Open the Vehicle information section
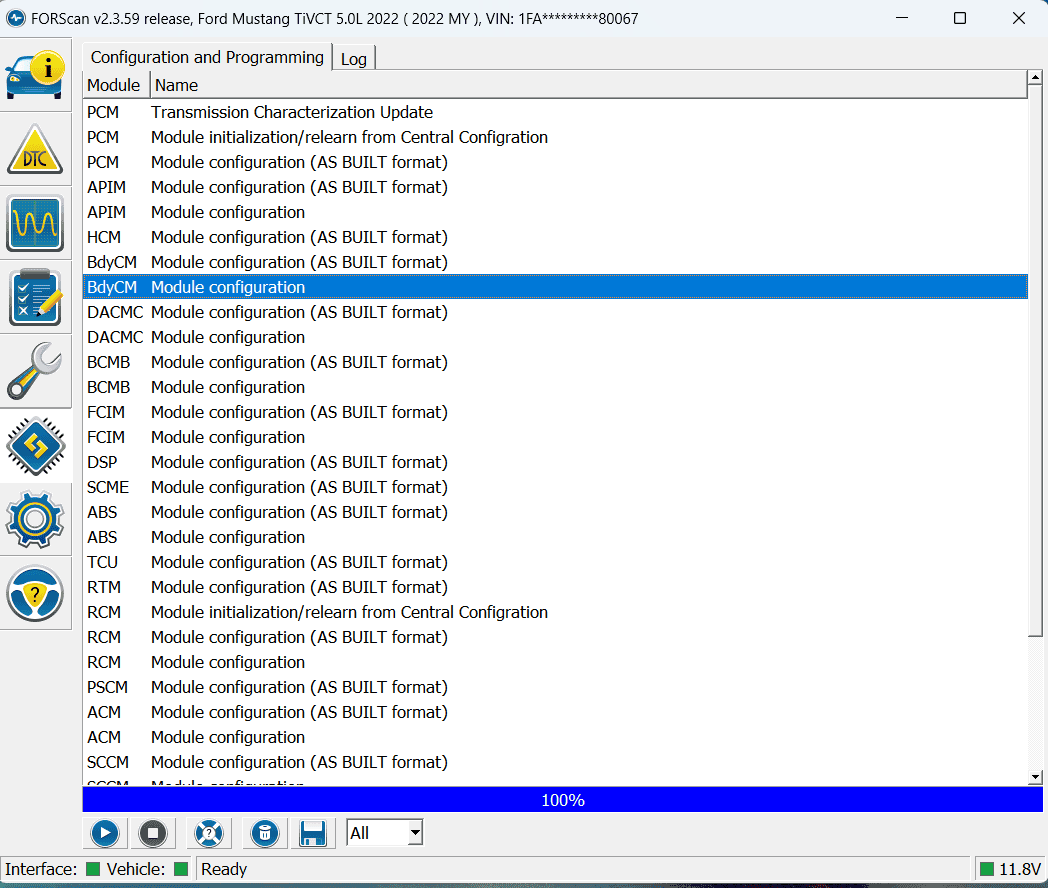This screenshot has width=1048, height=888. tap(35, 75)
